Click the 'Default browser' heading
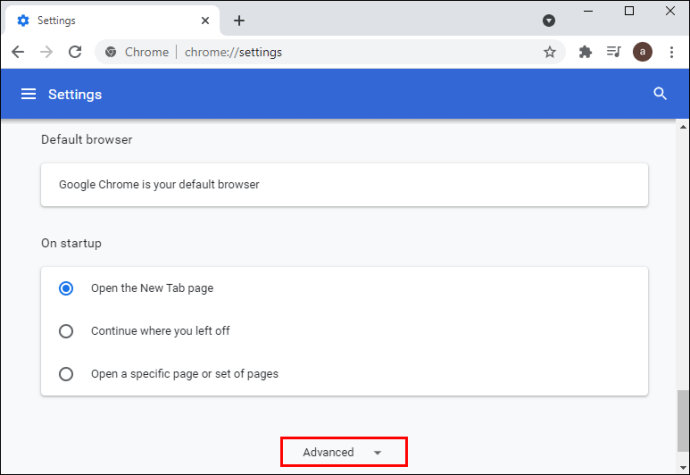Viewport: 690px width, 475px height. (87, 140)
